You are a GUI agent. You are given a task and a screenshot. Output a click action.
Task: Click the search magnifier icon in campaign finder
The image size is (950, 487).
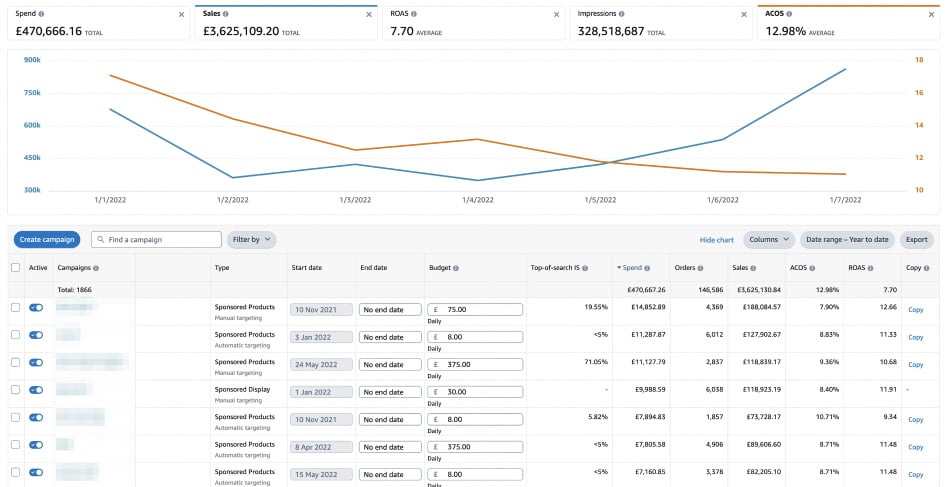(100, 240)
